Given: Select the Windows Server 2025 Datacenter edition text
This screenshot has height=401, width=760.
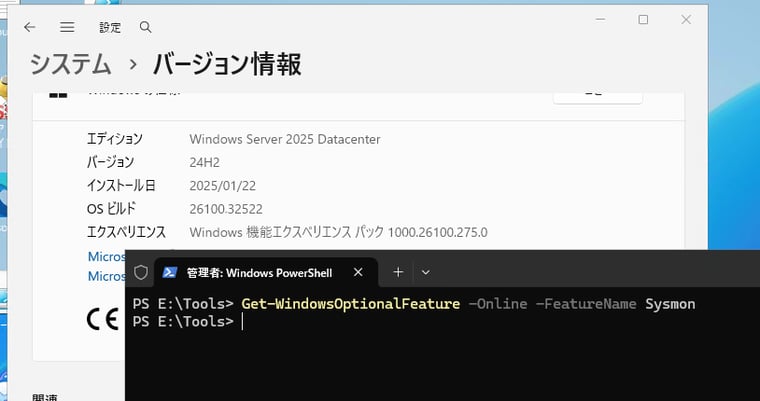Looking at the screenshot, I should tap(285, 139).
